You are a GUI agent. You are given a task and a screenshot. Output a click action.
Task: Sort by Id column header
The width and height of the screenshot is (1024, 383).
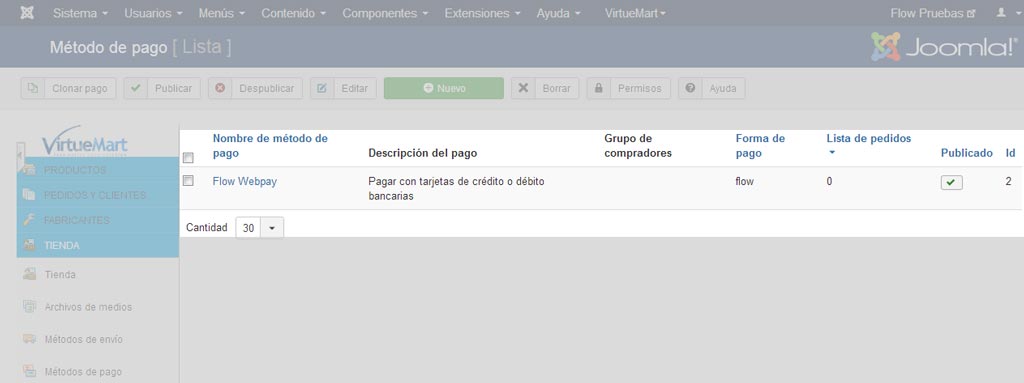pyautogui.click(x=1010, y=153)
